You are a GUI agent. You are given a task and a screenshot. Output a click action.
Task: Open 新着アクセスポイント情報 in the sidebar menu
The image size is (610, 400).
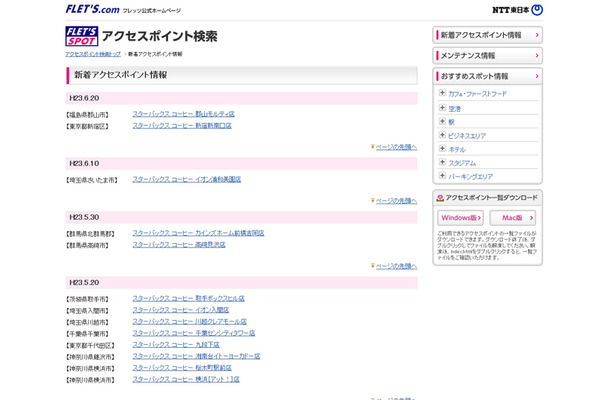pos(487,35)
